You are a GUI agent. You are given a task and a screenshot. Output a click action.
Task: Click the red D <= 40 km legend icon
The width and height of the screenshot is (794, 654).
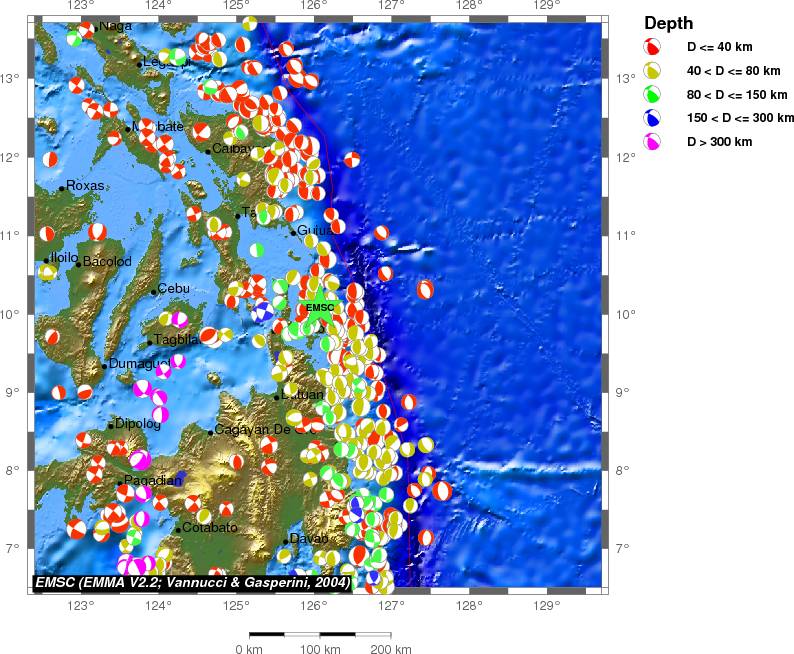(652, 47)
